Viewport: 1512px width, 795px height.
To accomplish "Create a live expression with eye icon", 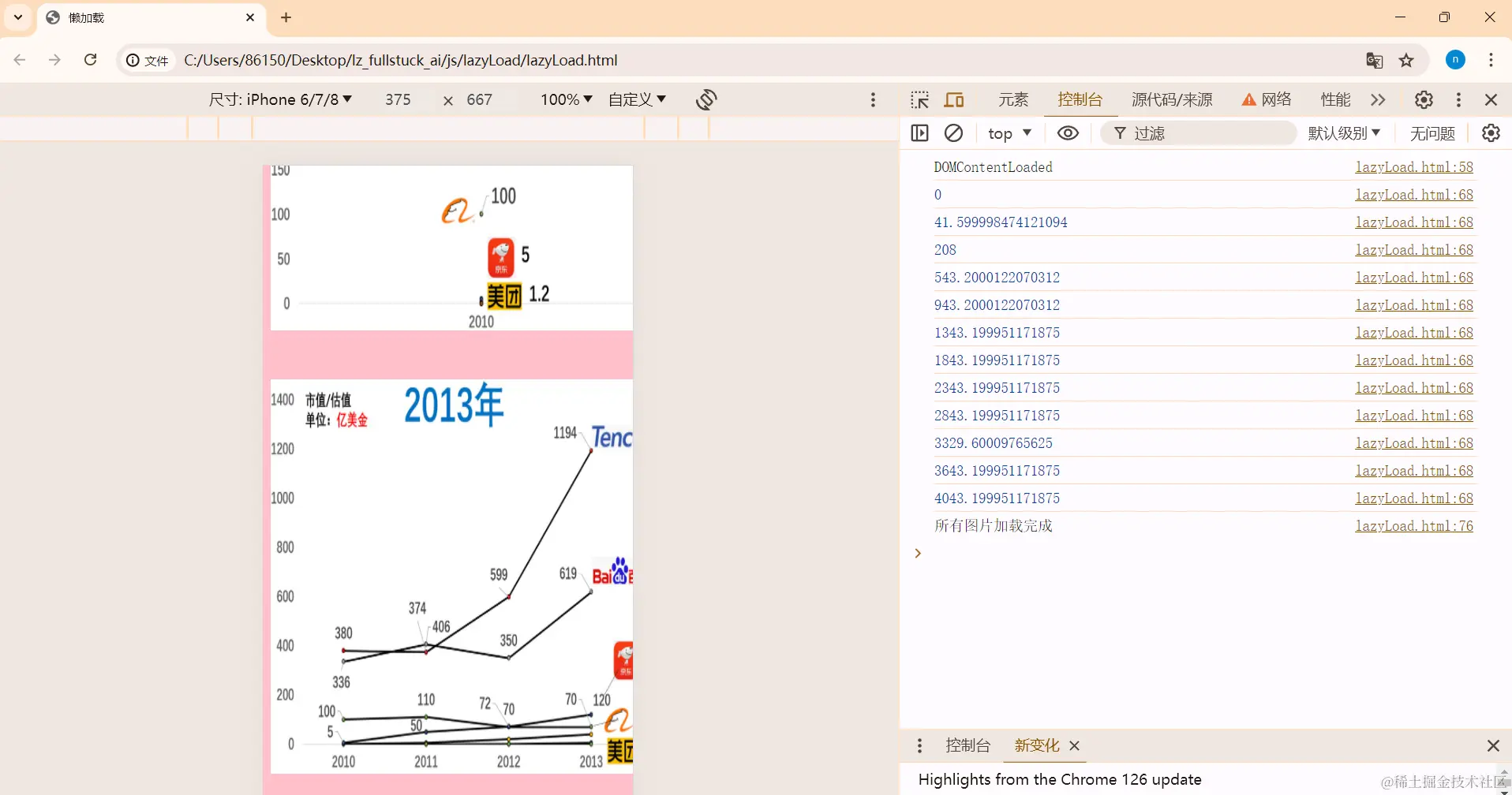I will click(x=1068, y=133).
